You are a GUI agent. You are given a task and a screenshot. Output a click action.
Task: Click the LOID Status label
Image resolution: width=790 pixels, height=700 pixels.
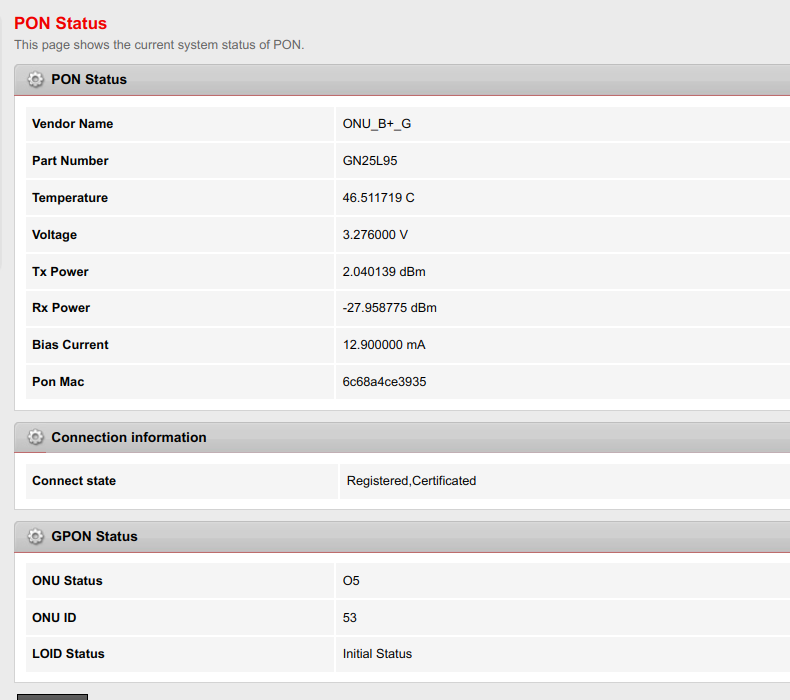(69, 654)
